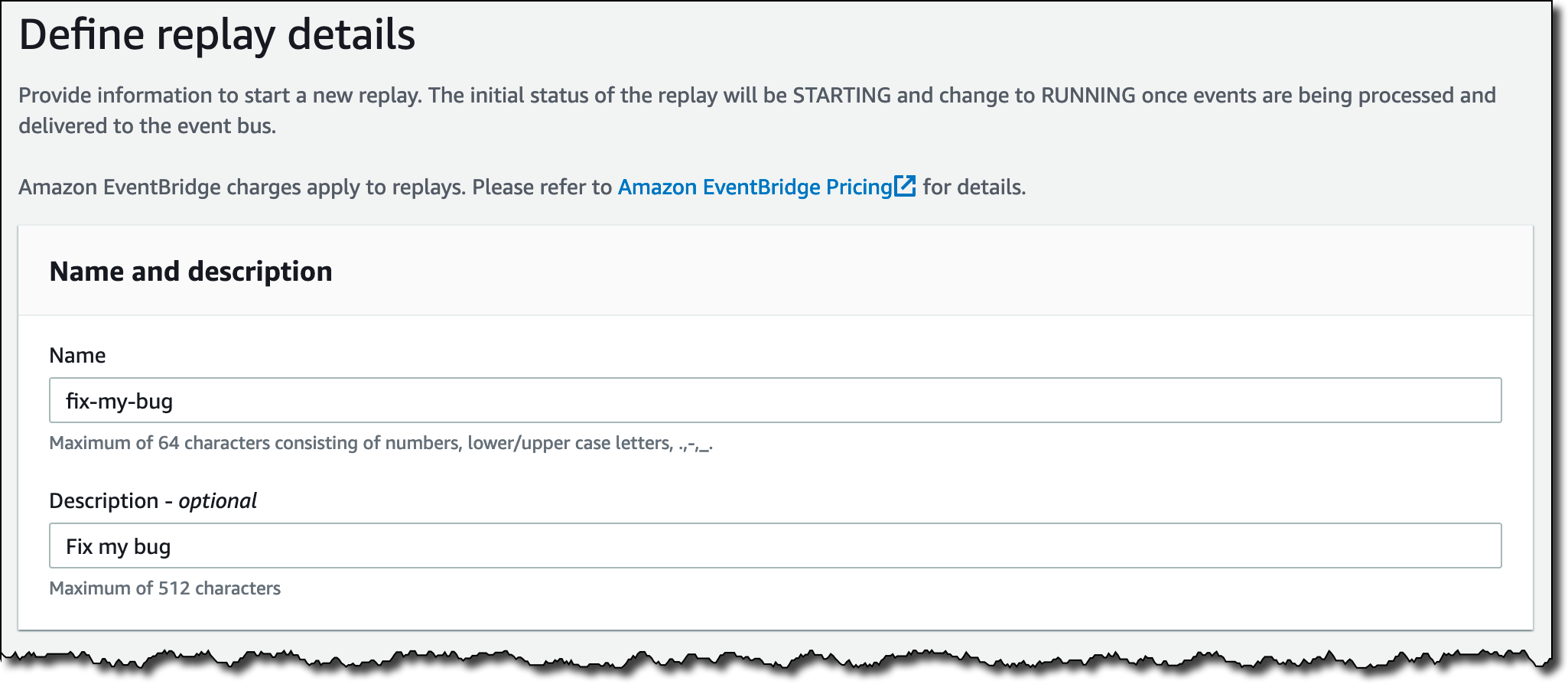Click the "Define replay details" page title
The image size is (1568, 684).
(217, 35)
